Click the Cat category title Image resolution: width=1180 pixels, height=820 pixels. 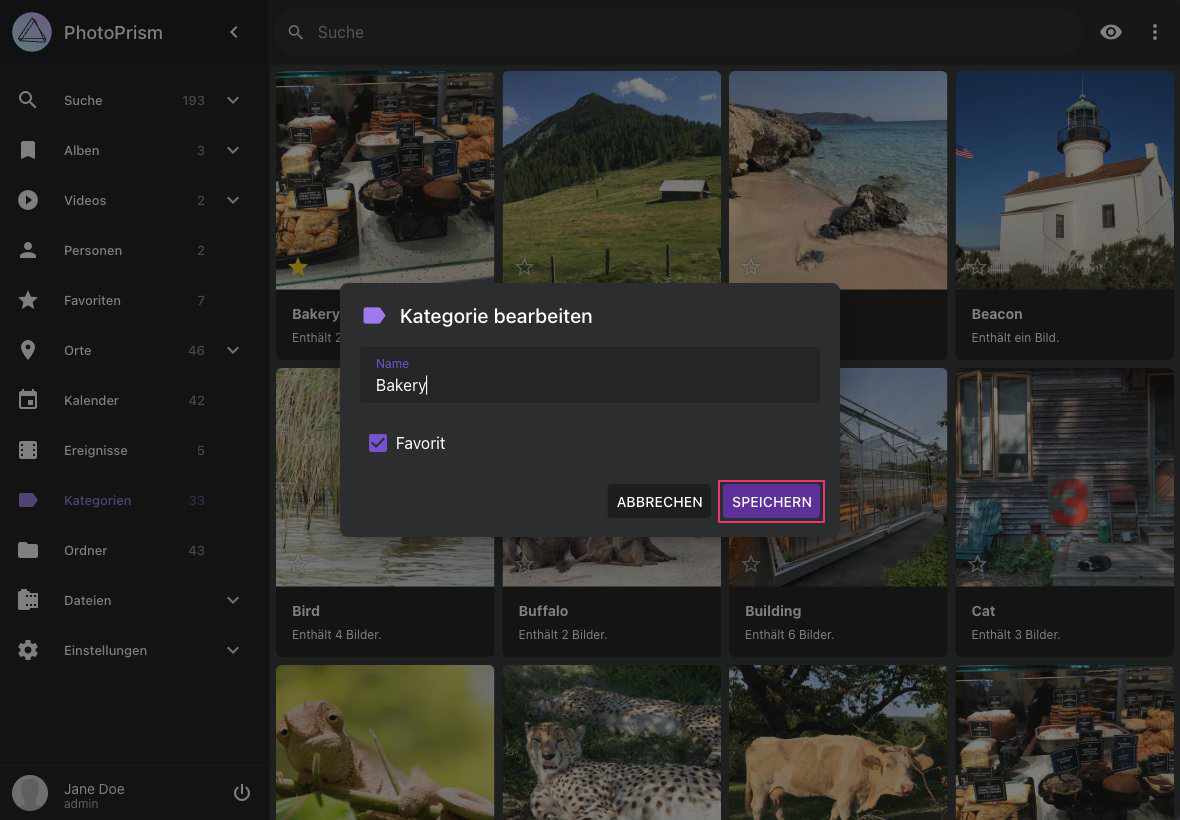[983, 611]
